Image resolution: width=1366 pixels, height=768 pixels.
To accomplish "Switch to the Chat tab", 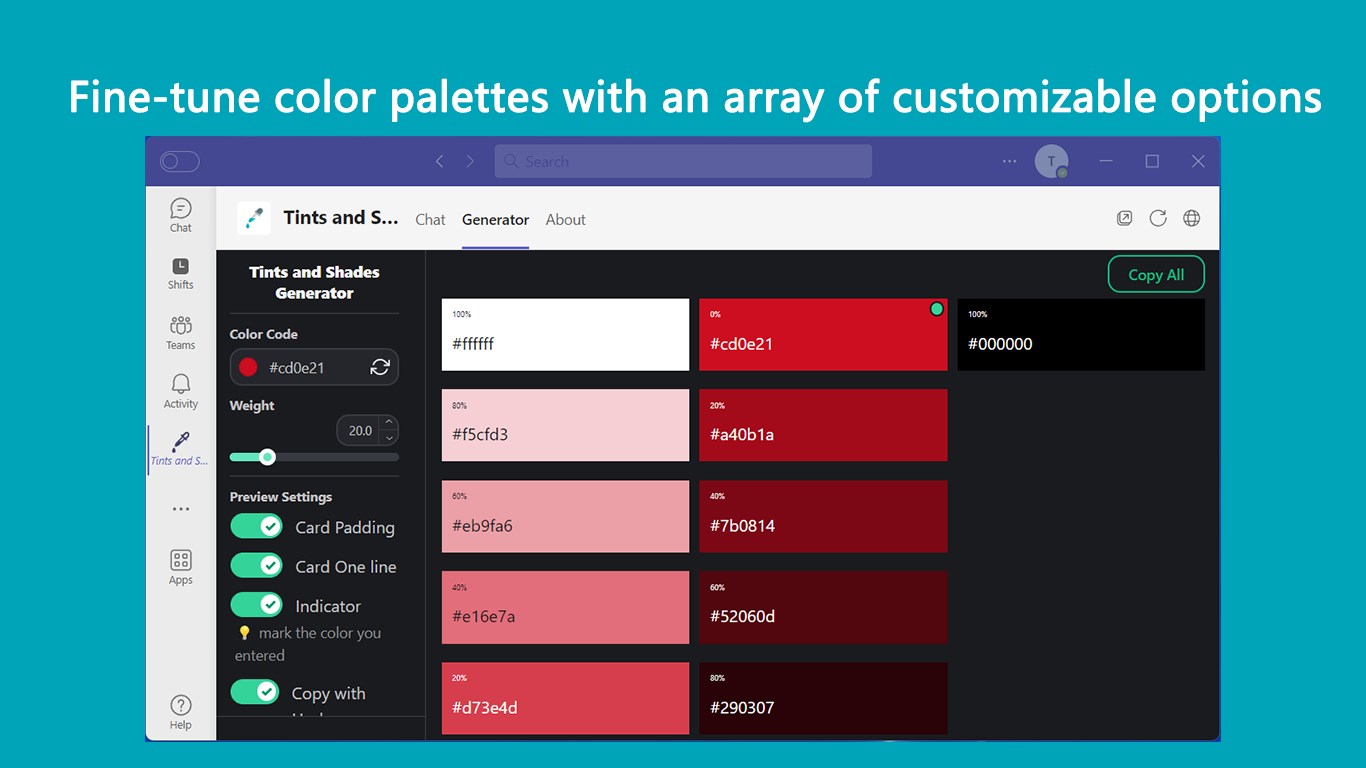I will pyautogui.click(x=430, y=220).
